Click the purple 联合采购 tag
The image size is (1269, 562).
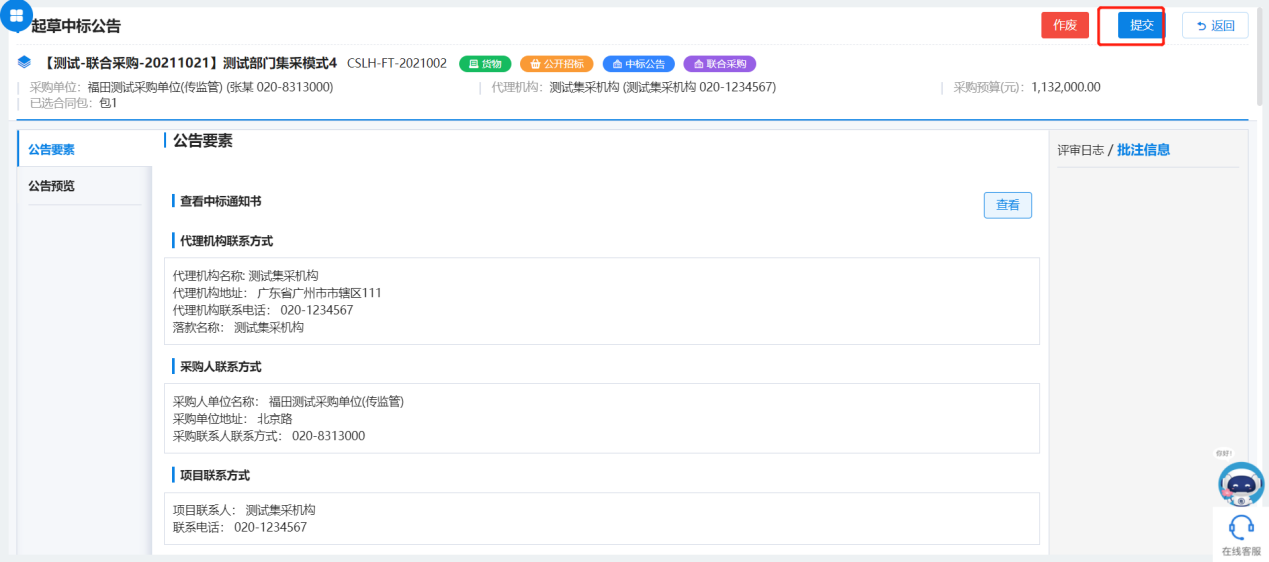719,64
